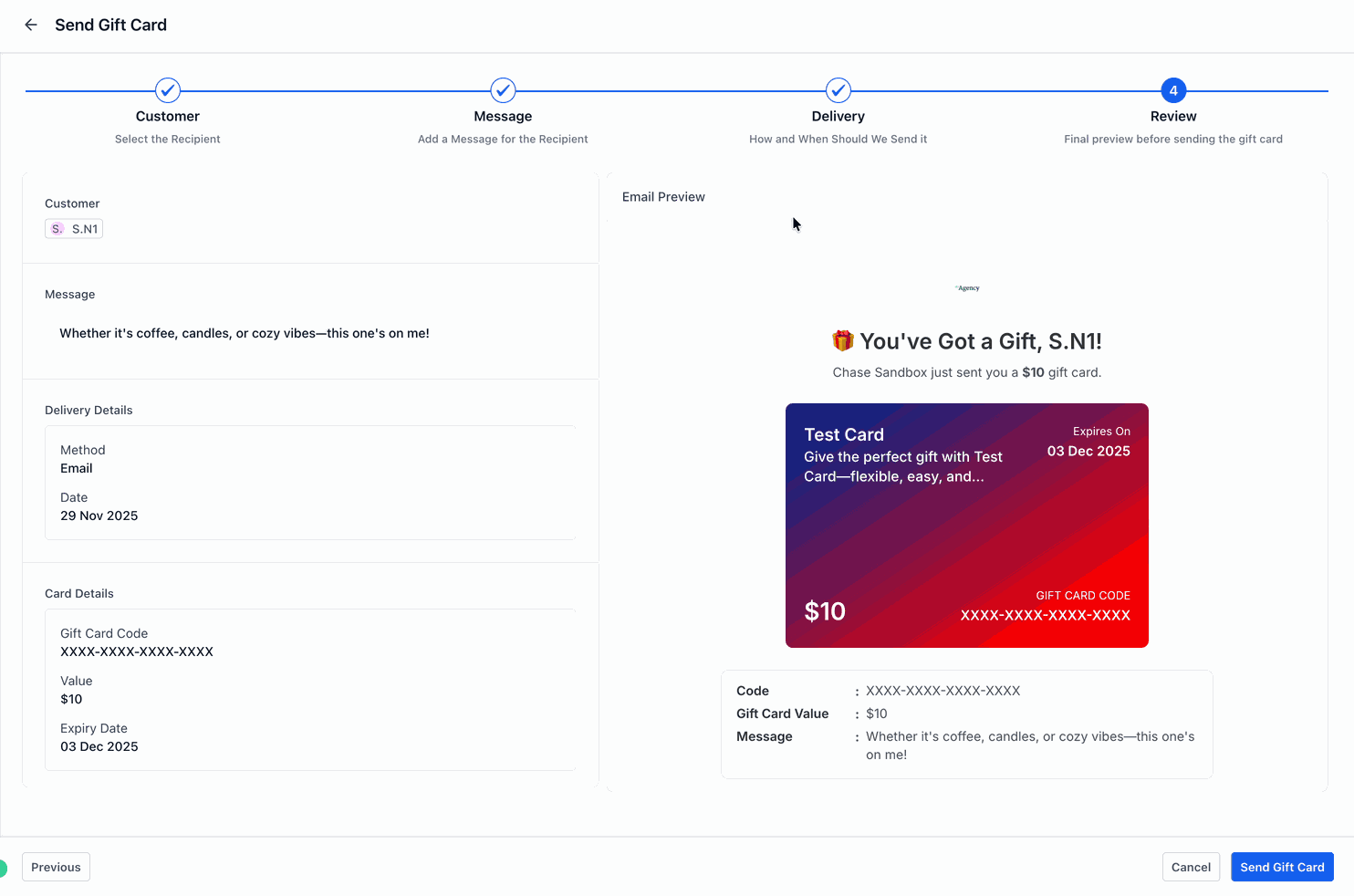Click the Message row text in email summary
Screen dimensions: 1354x896
pos(1031,745)
